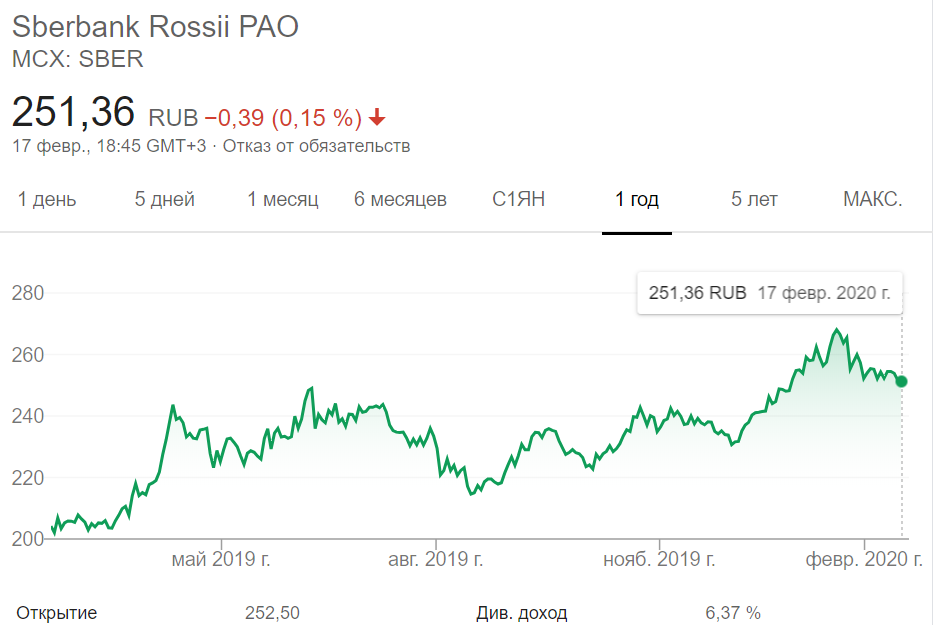Select the 5 дней time range

point(165,199)
